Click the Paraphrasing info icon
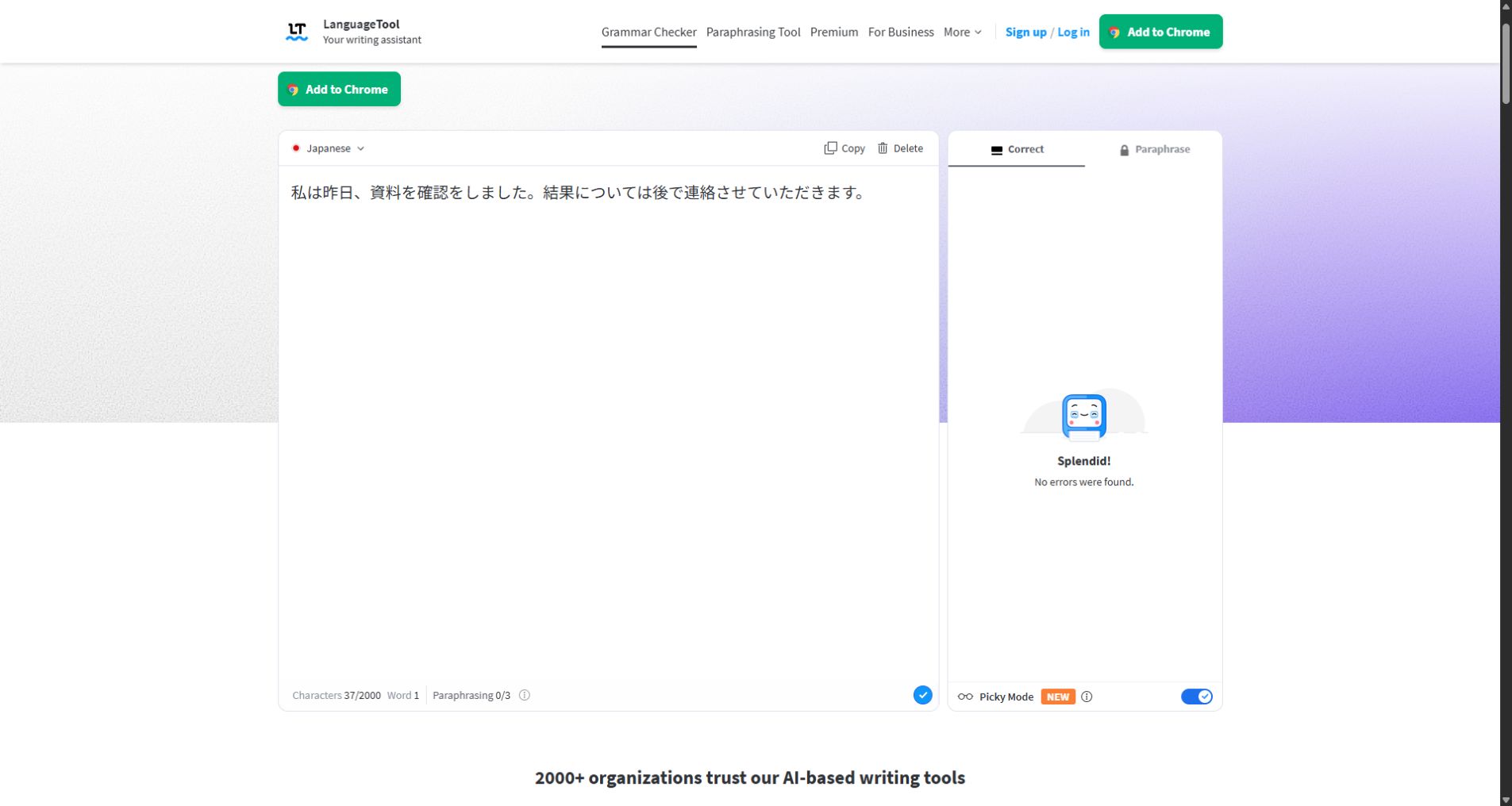The height and width of the screenshot is (806, 1512). tap(525, 696)
